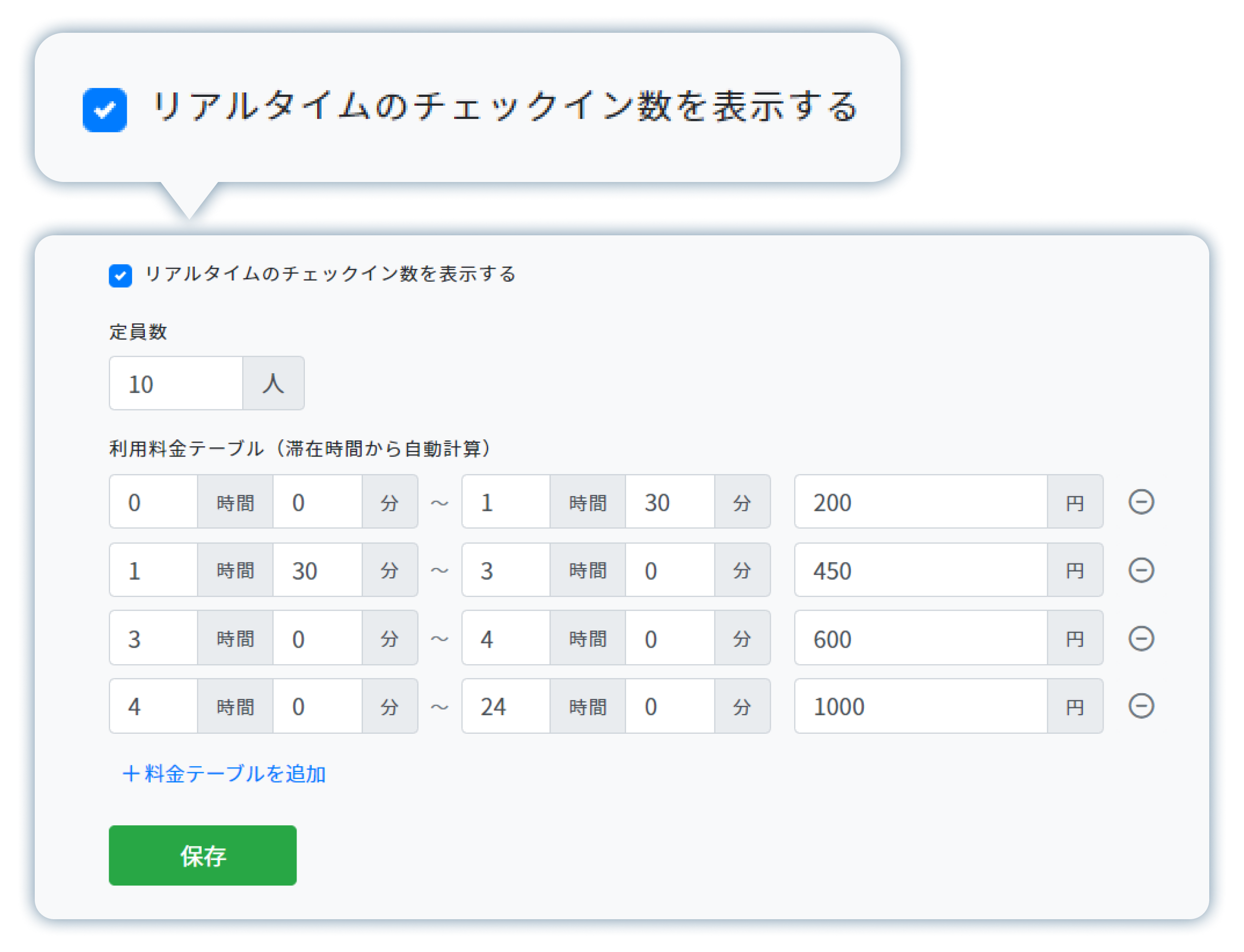Click the 450 yen price field
The height and width of the screenshot is (952, 1244).
point(921,570)
